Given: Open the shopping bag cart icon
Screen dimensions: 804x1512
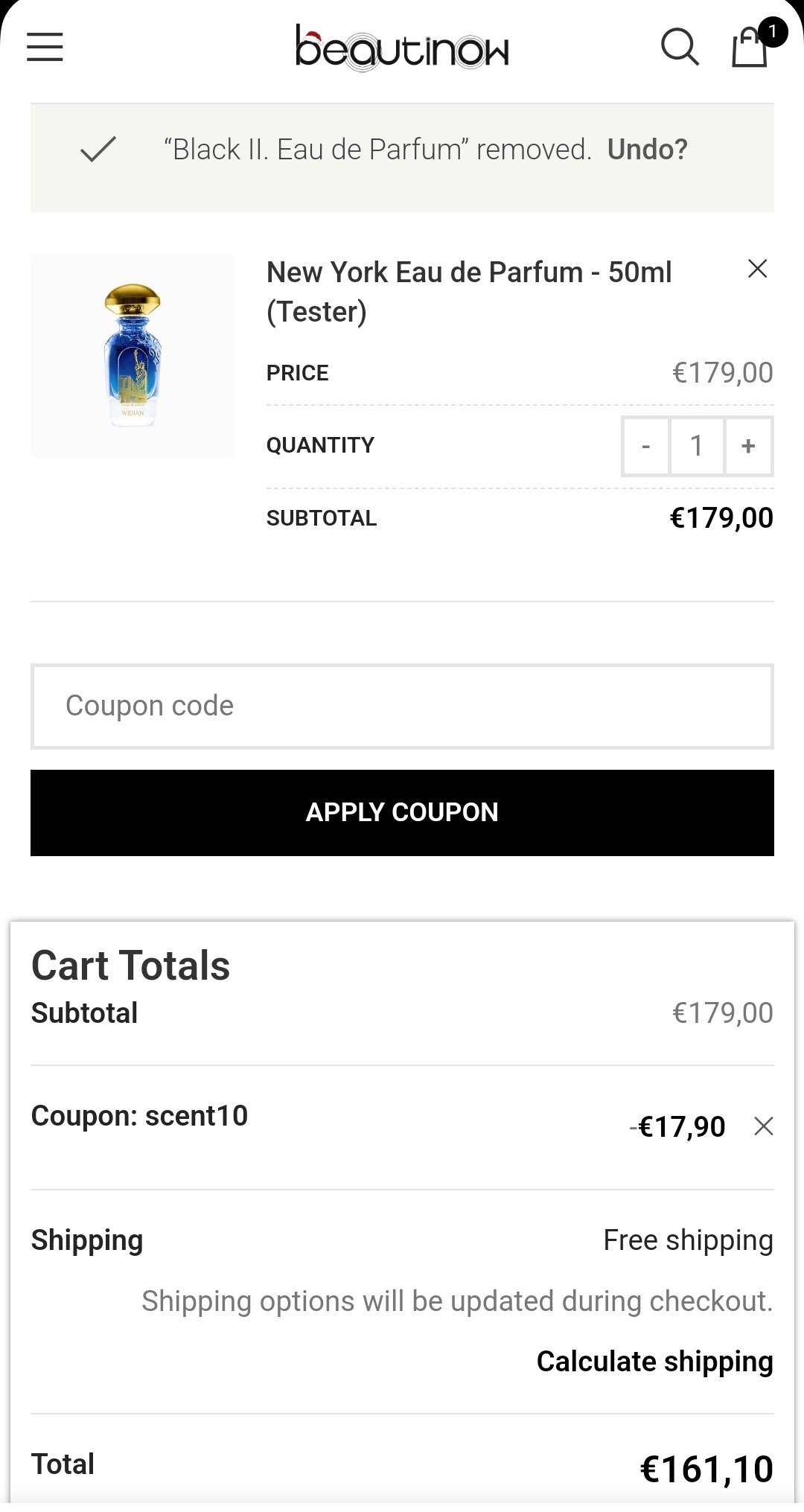Looking at the screenshot, I should (x=749, y=49).
